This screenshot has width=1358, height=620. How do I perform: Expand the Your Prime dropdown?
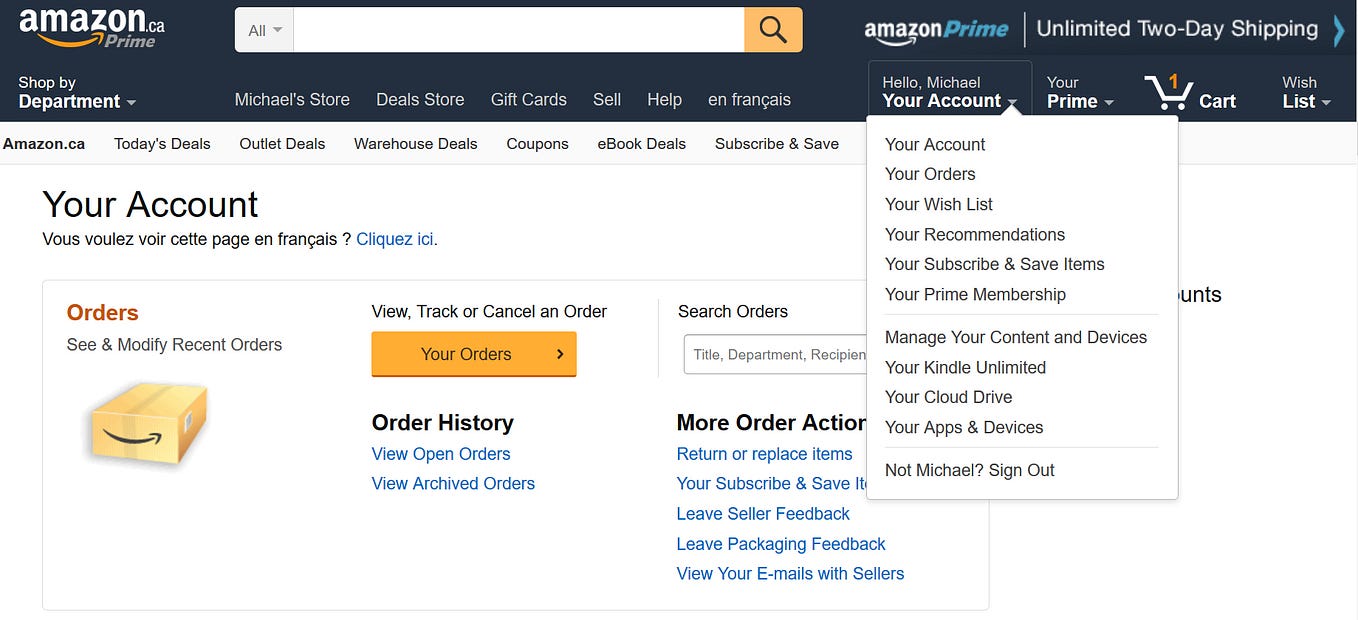1080,92
